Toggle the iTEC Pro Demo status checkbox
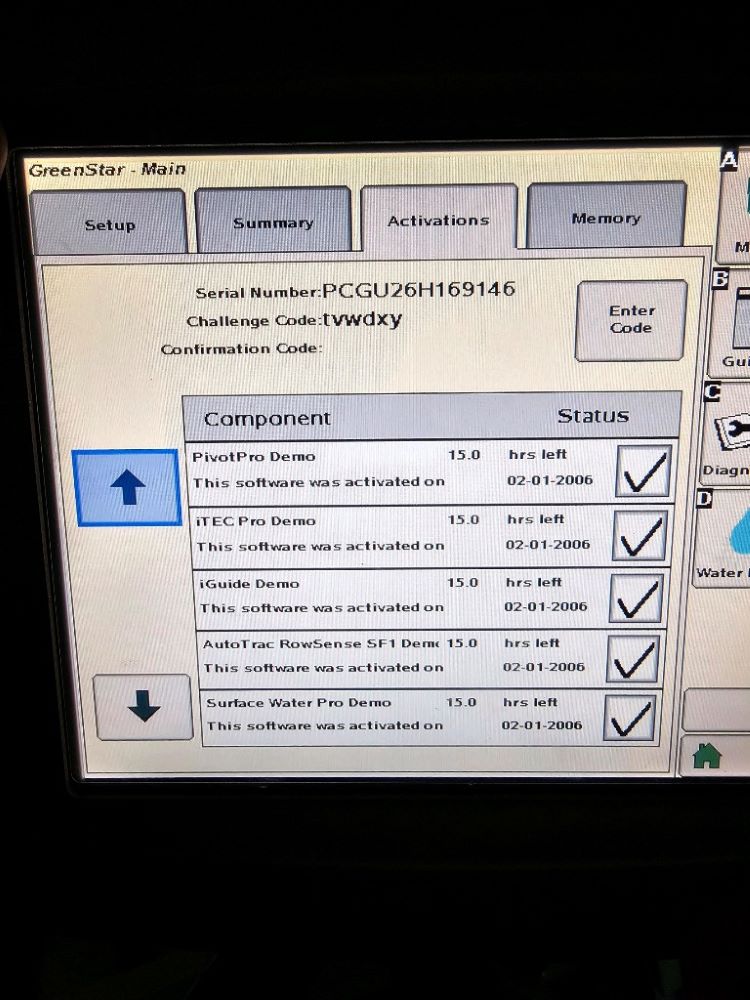This screenshot has width=750, height=1000. [640, 535]
